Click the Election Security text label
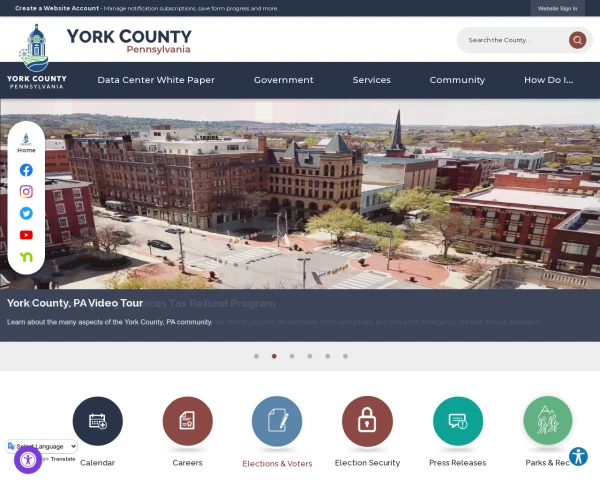600x480 pixels. [367, 463]
